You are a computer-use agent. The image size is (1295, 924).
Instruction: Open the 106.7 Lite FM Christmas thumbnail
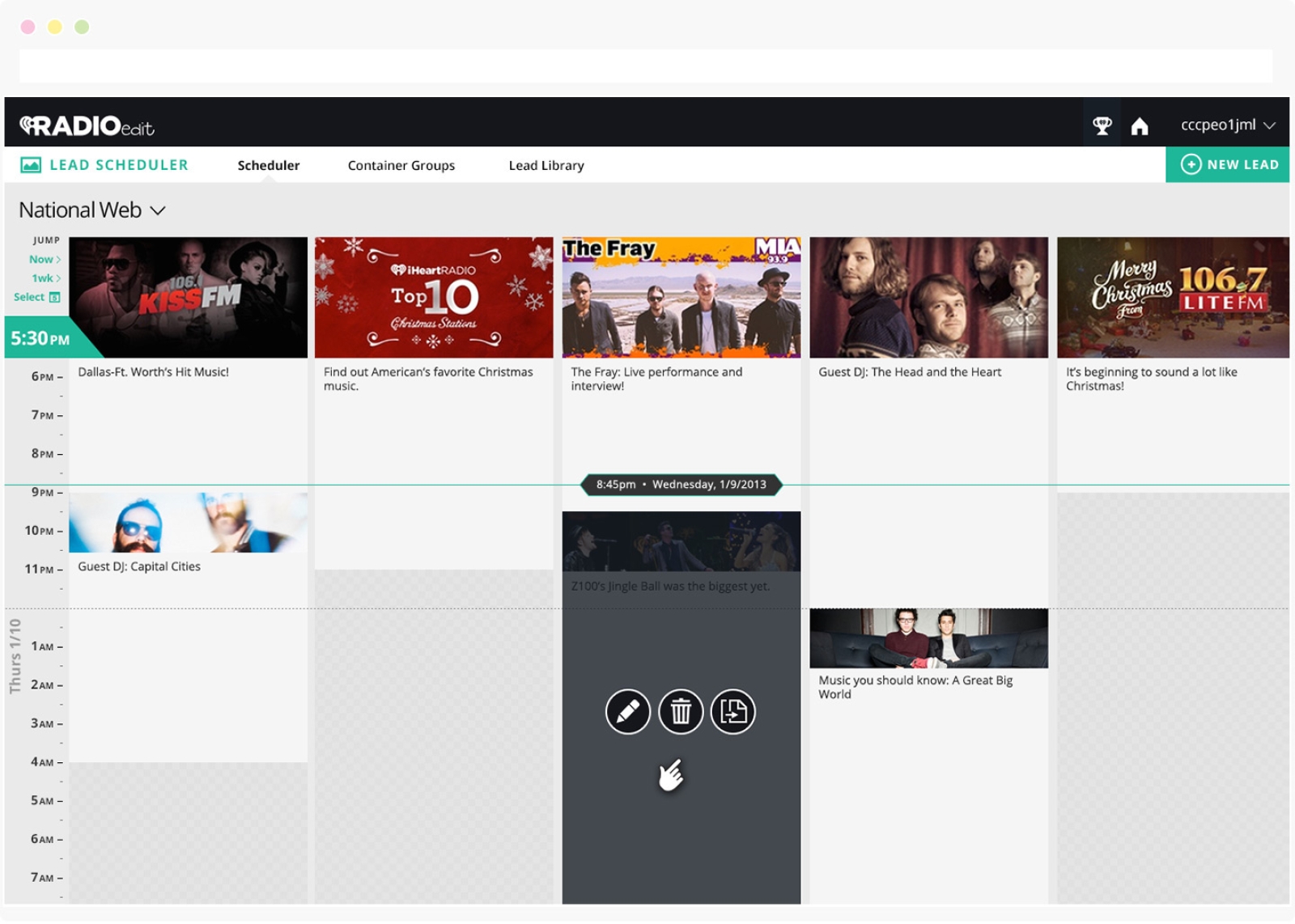pyautogui.click(x=1174, y=297)
